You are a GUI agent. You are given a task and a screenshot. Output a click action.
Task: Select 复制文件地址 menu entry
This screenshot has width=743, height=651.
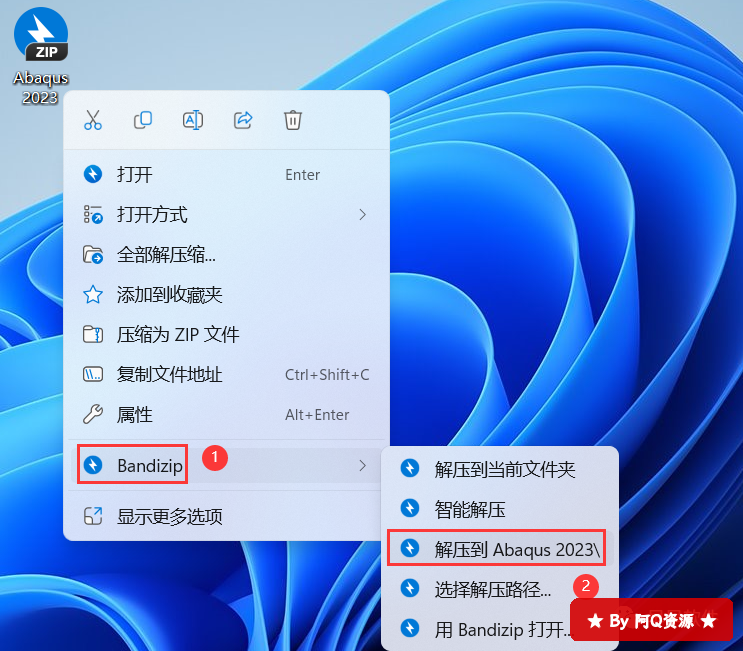click(169, 374)
